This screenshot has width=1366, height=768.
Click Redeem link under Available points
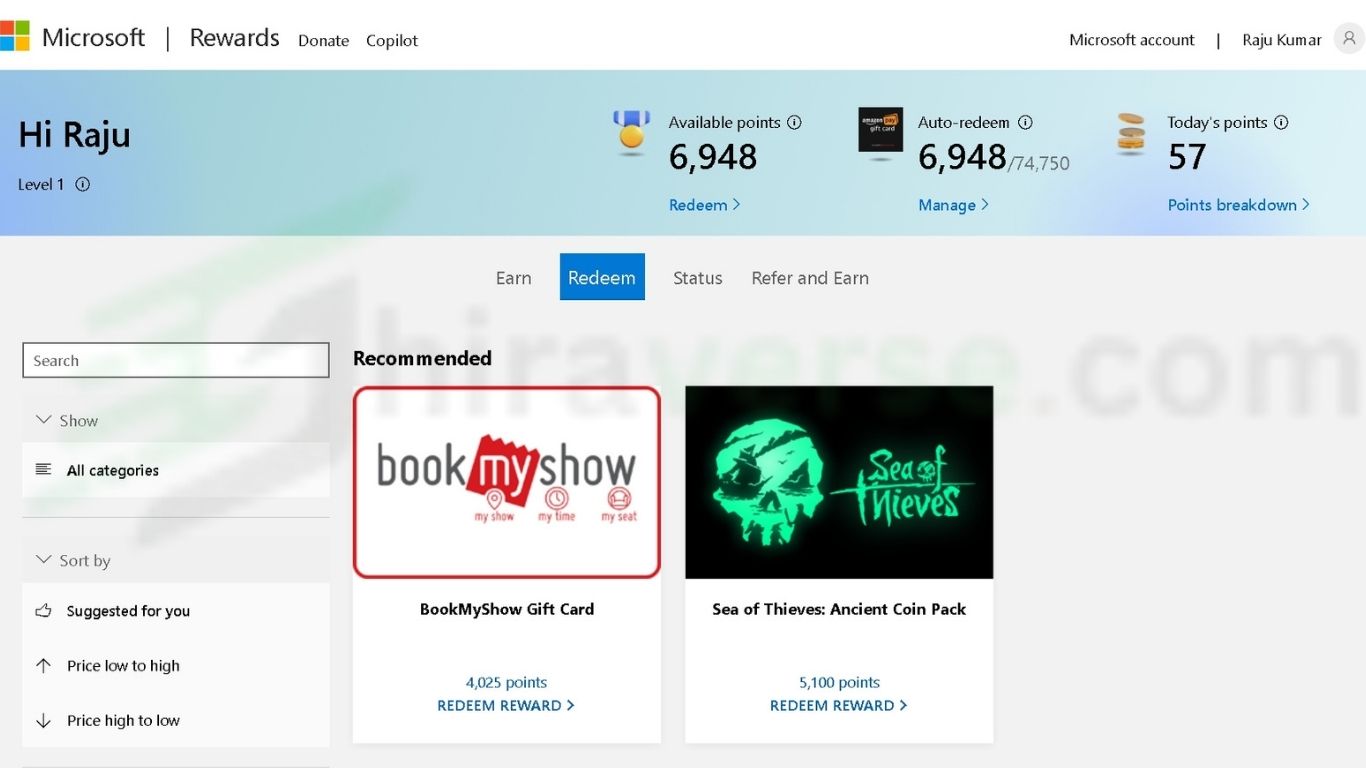click(x=705, y=205)
